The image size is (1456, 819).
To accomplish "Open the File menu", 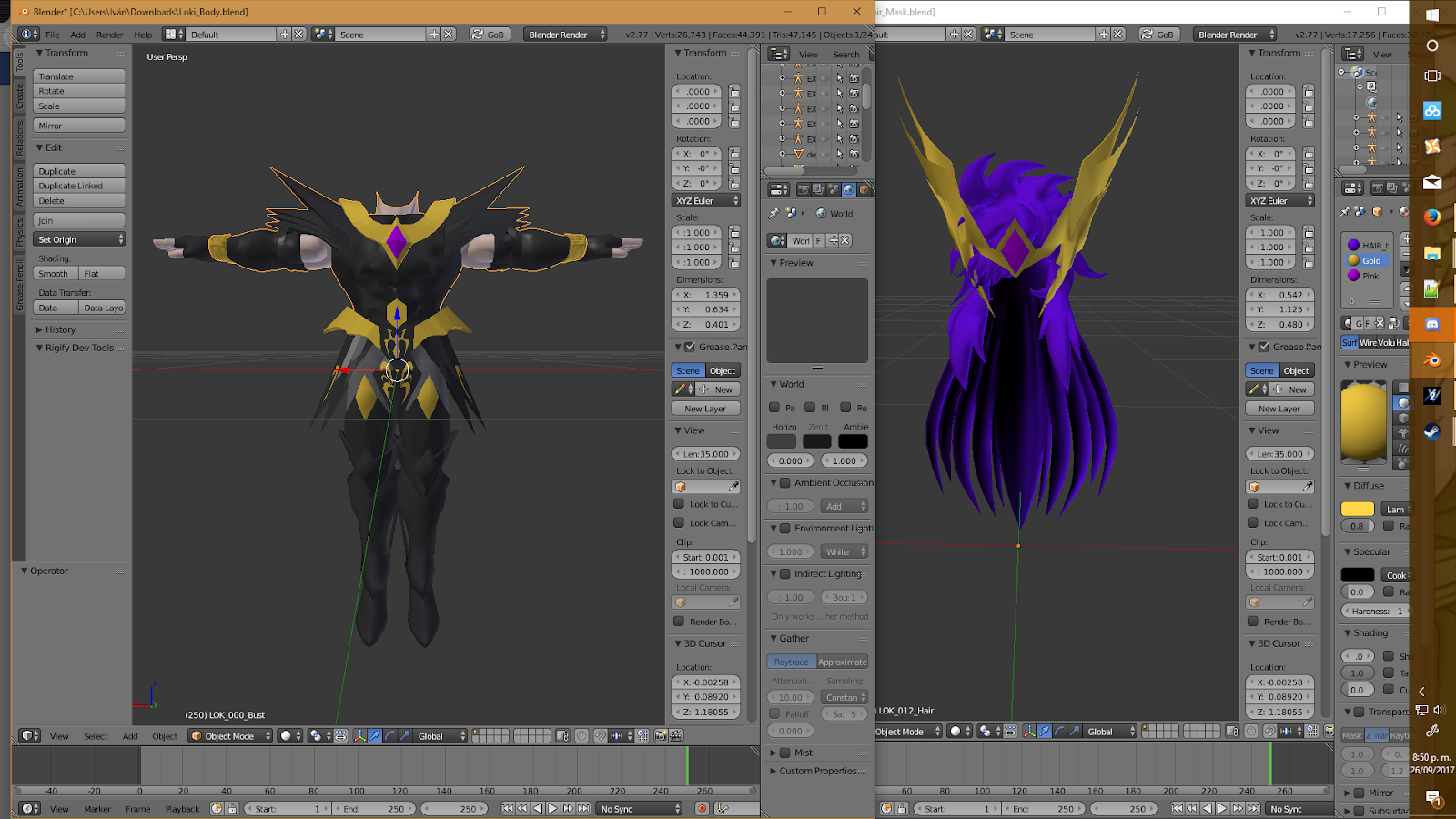I will (x=52, y=34).
